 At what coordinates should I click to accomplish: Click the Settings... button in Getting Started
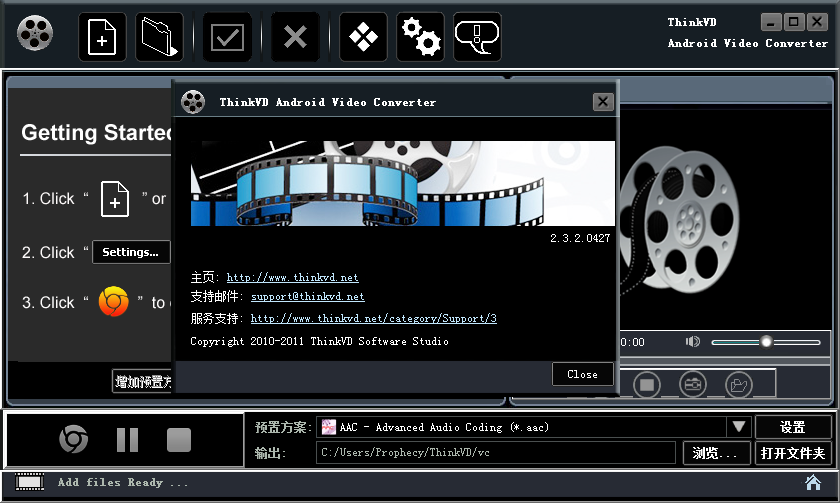pyautogui.click(x=131, y=252)
